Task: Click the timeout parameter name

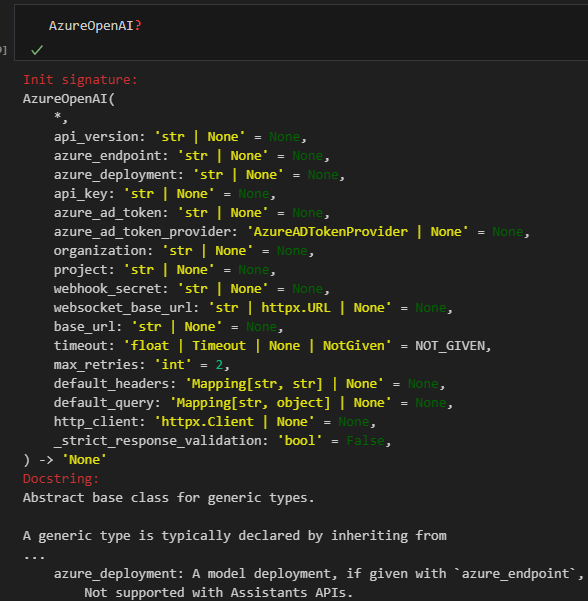Action: point(80,346)
